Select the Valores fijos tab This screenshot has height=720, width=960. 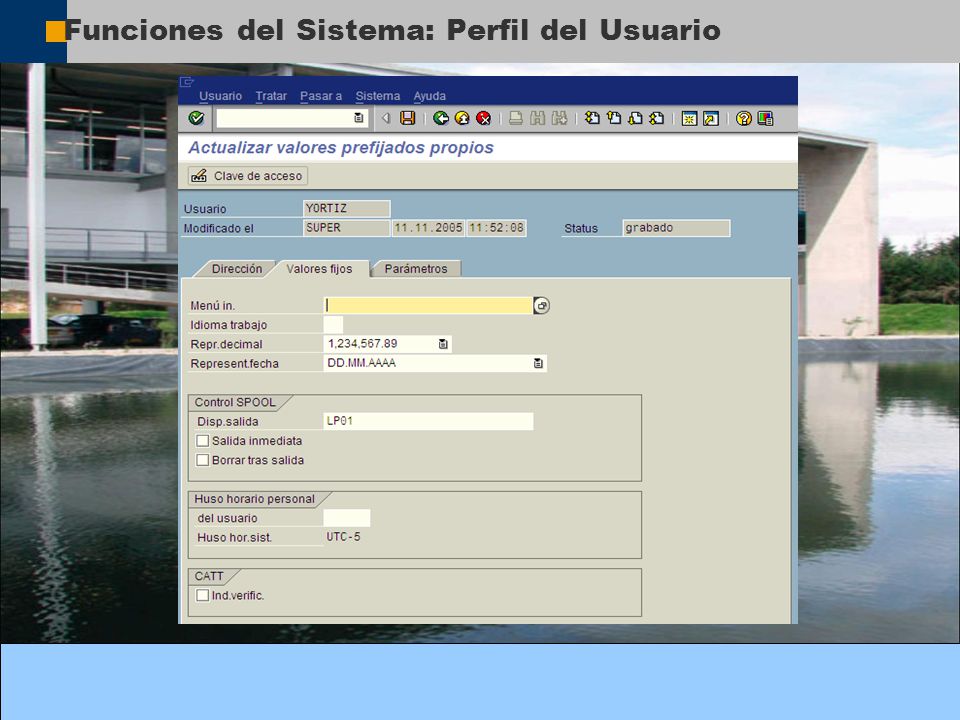[x=320, y=269]
